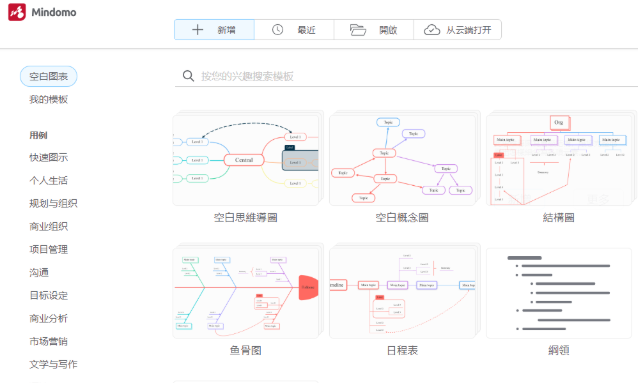Open the 新增 tab
The image size is (638, 383).
coord(214,30)
